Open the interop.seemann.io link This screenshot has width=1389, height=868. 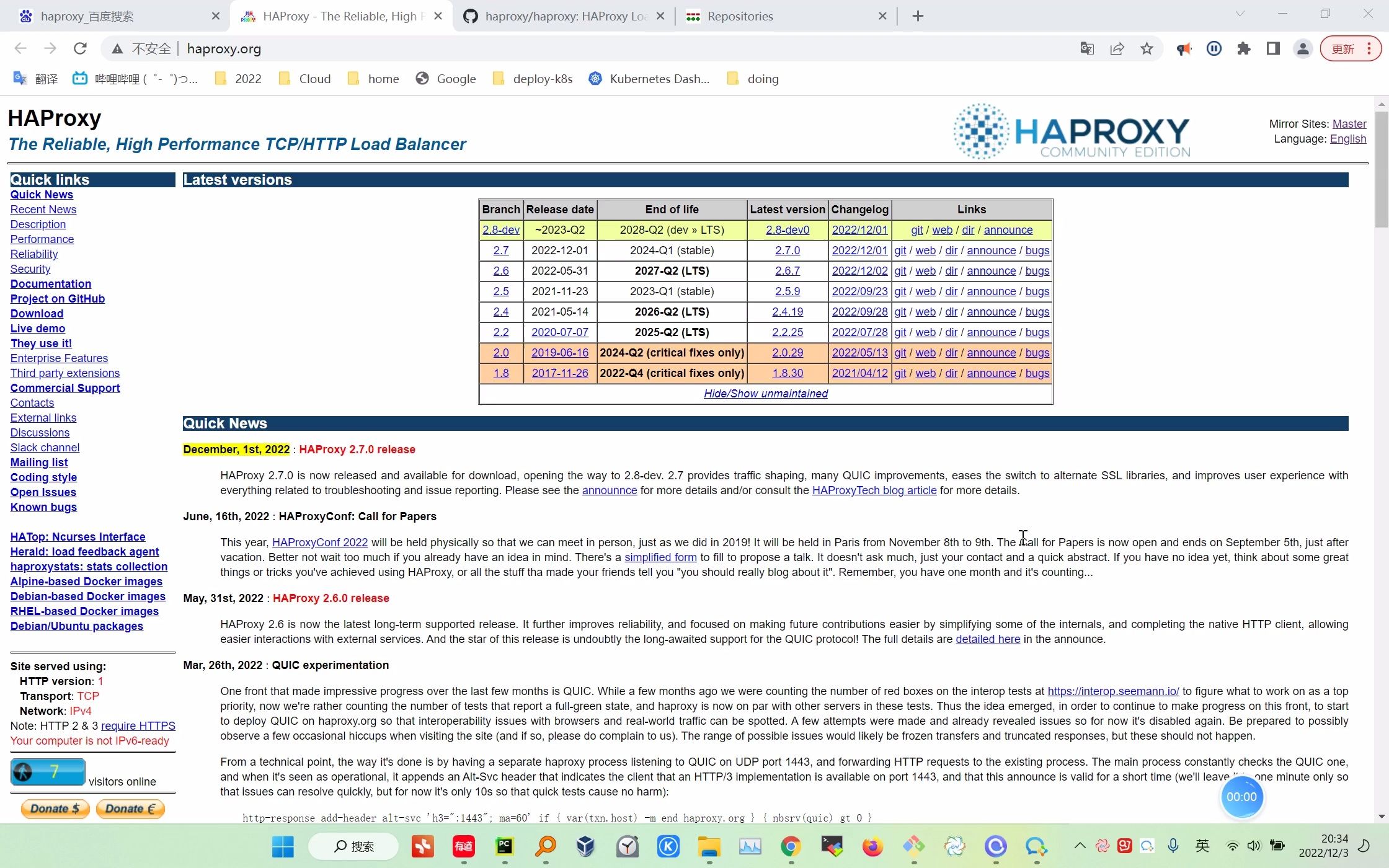tap(1113, 691)
